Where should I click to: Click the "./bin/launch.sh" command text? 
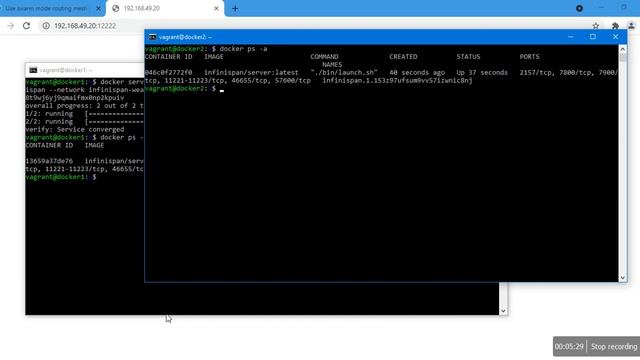(344, 73)
